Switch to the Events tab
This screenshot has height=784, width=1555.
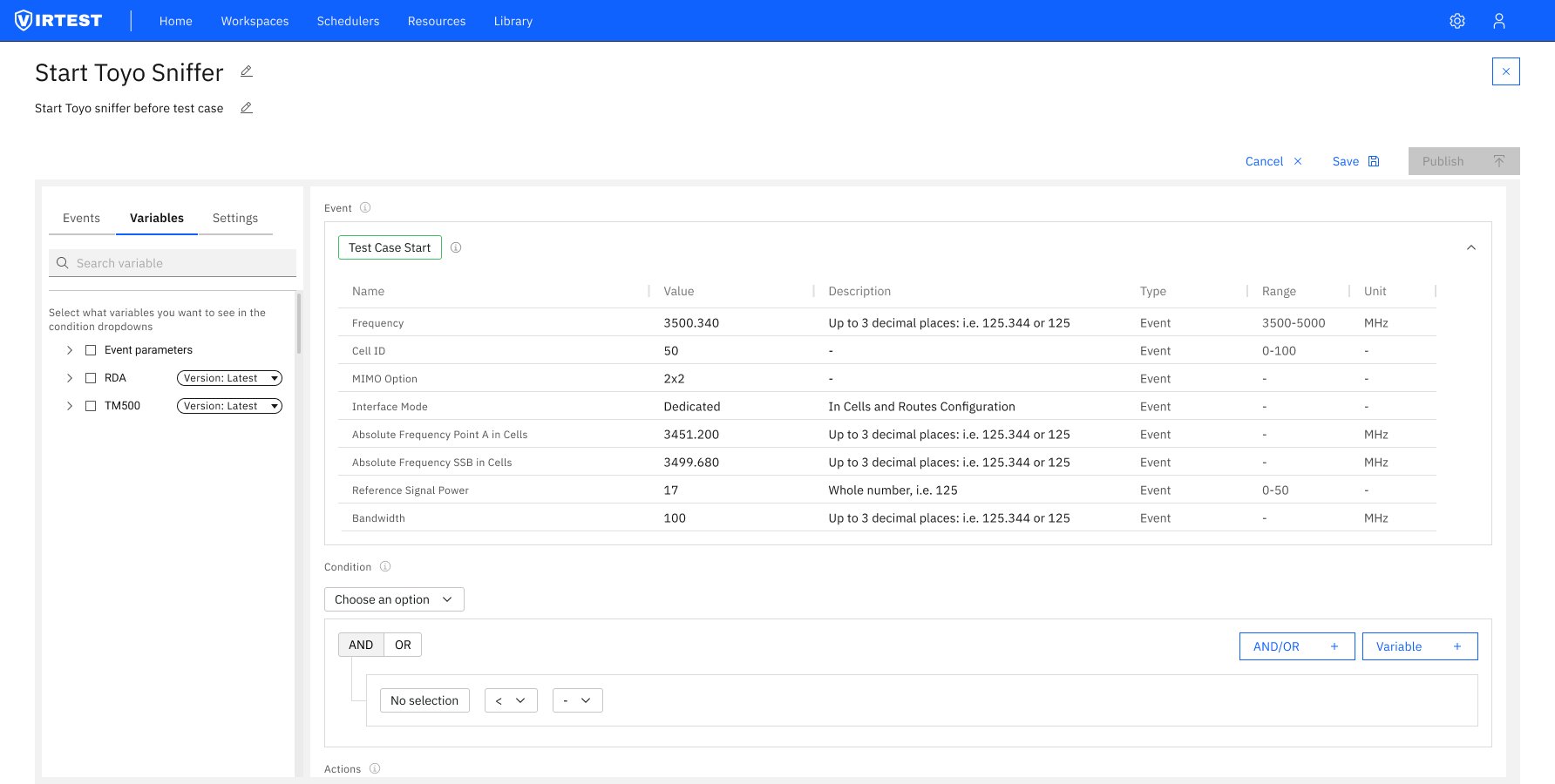(x=81, y=218)
